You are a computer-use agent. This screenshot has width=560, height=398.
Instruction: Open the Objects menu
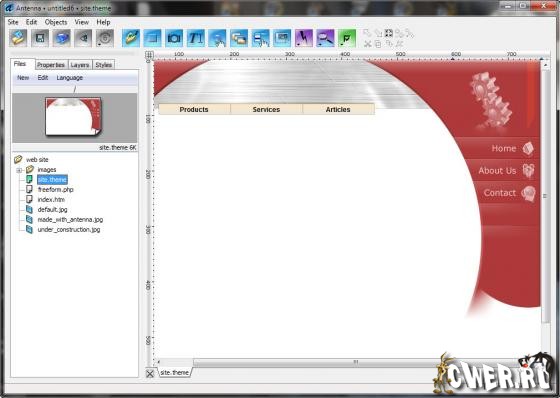56,22
